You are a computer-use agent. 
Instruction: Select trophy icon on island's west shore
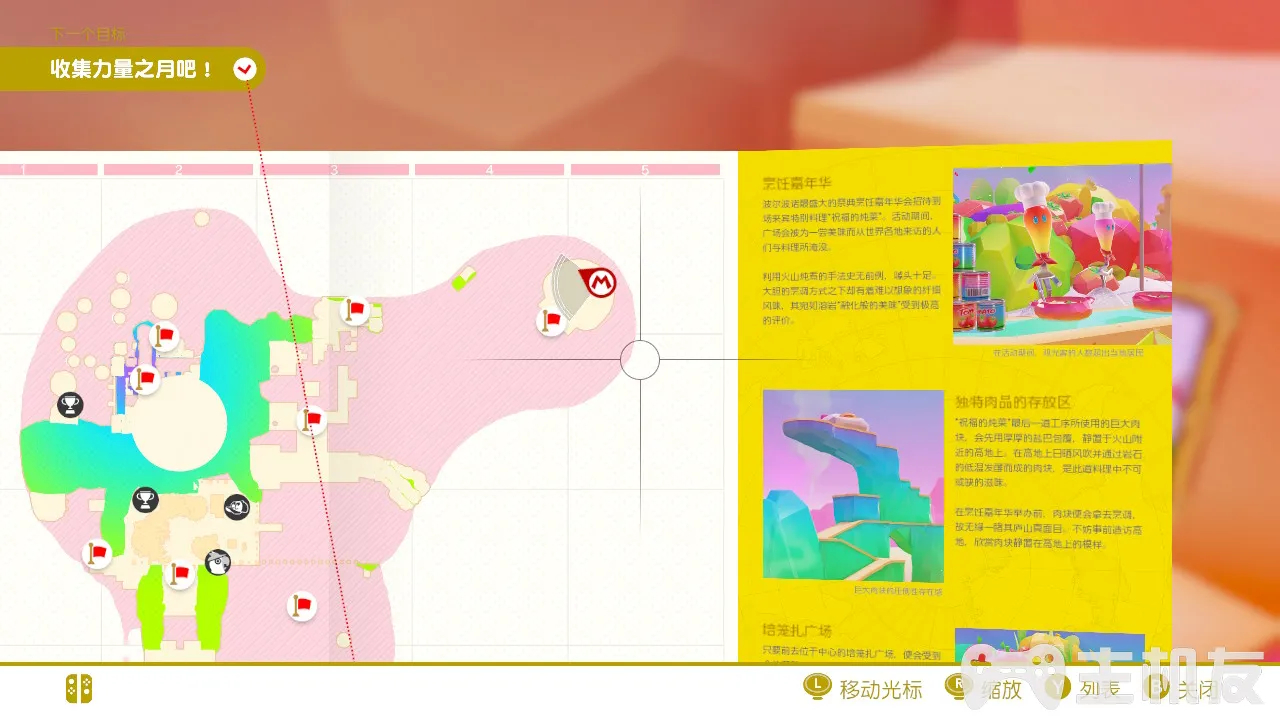point(70,405)
